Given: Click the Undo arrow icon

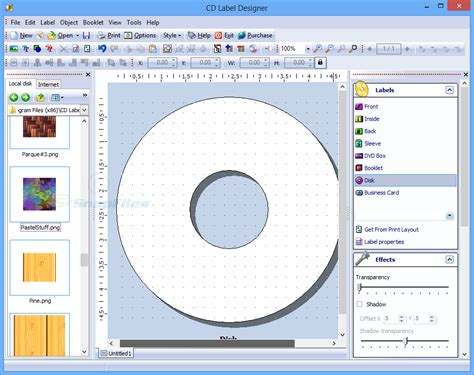Looking at the screenshot, I should [x=102, y=49].
